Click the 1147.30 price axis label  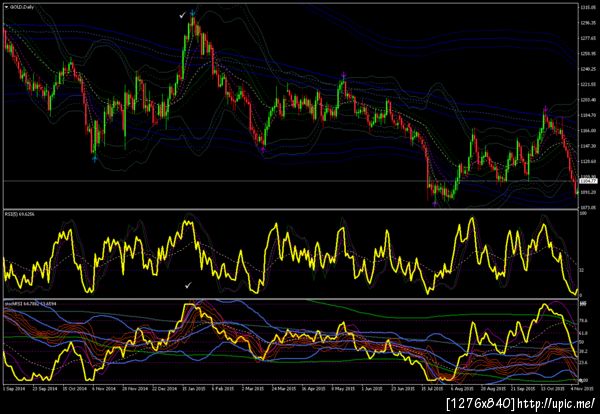[588, 146]
